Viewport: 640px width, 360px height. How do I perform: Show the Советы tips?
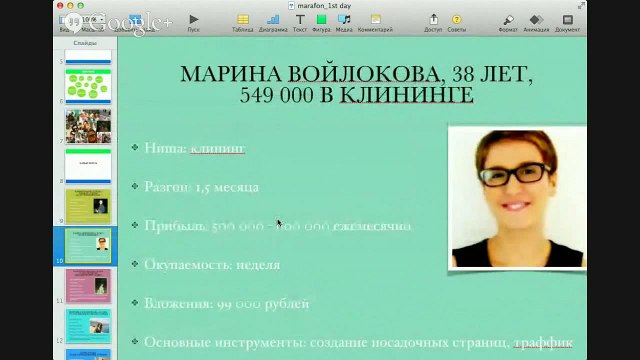tap(456, 23)
